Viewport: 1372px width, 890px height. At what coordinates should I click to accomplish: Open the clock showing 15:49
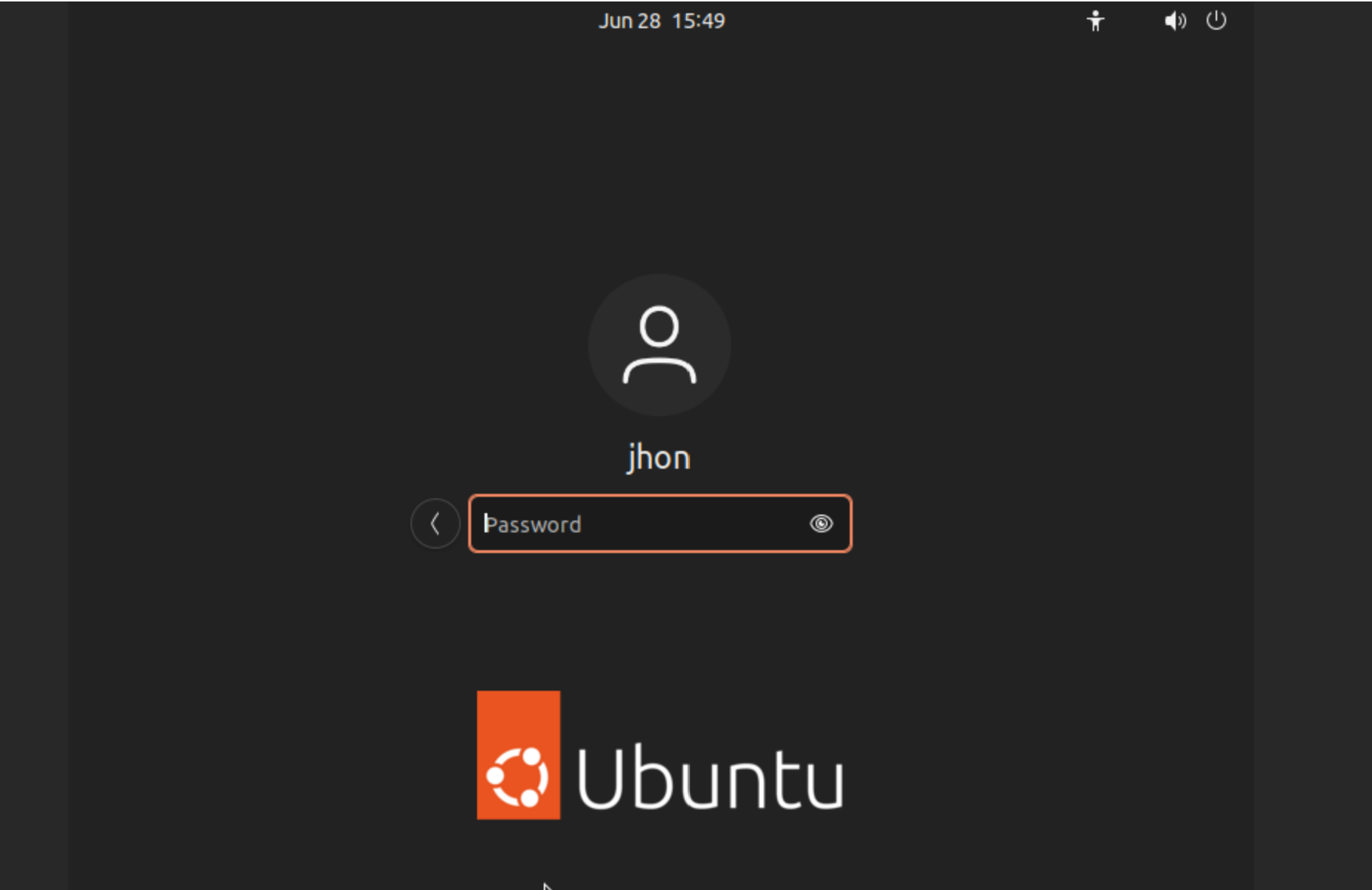tap(698, 21)
